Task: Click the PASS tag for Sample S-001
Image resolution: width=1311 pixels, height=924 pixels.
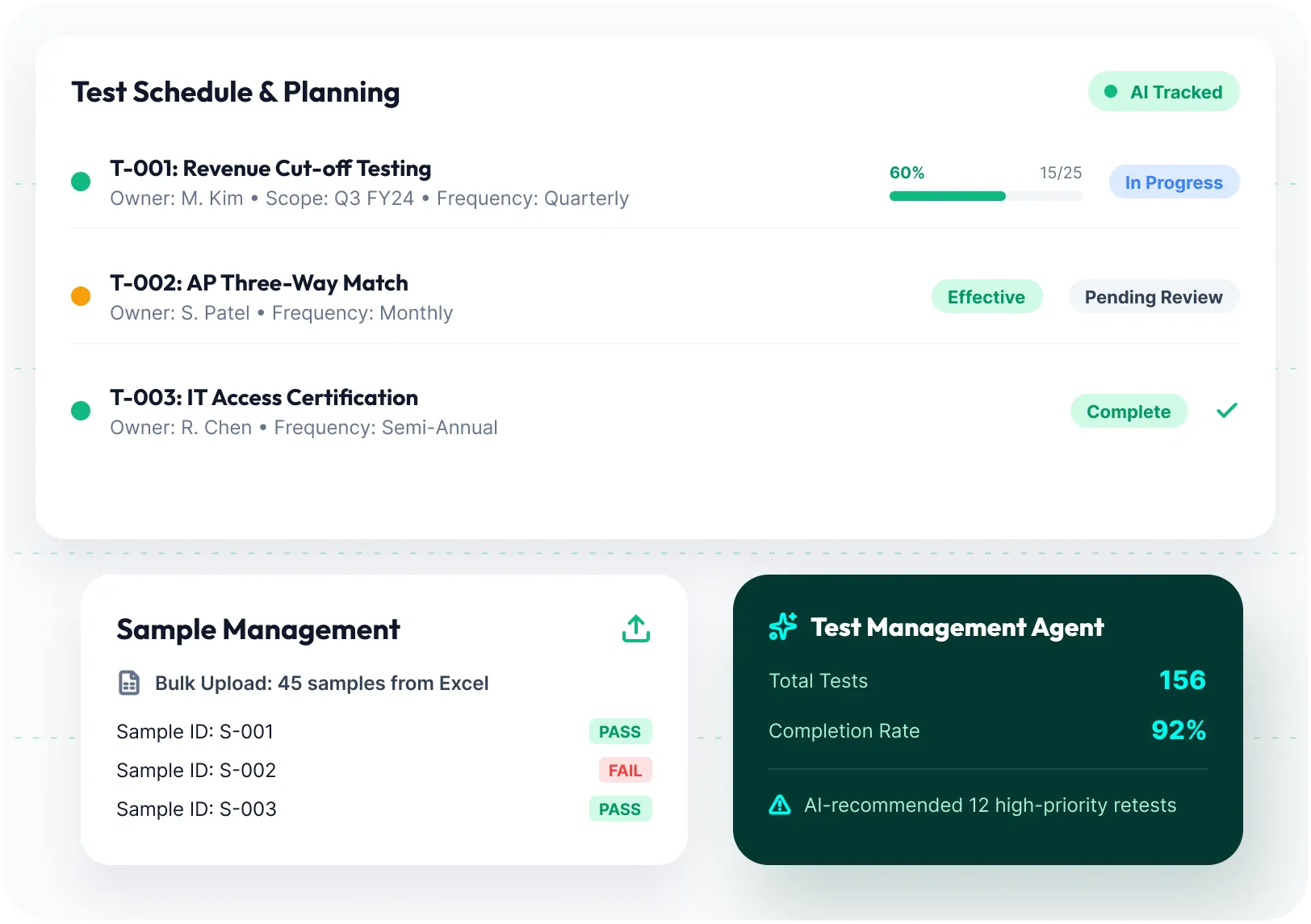Action: coord(620,732)
